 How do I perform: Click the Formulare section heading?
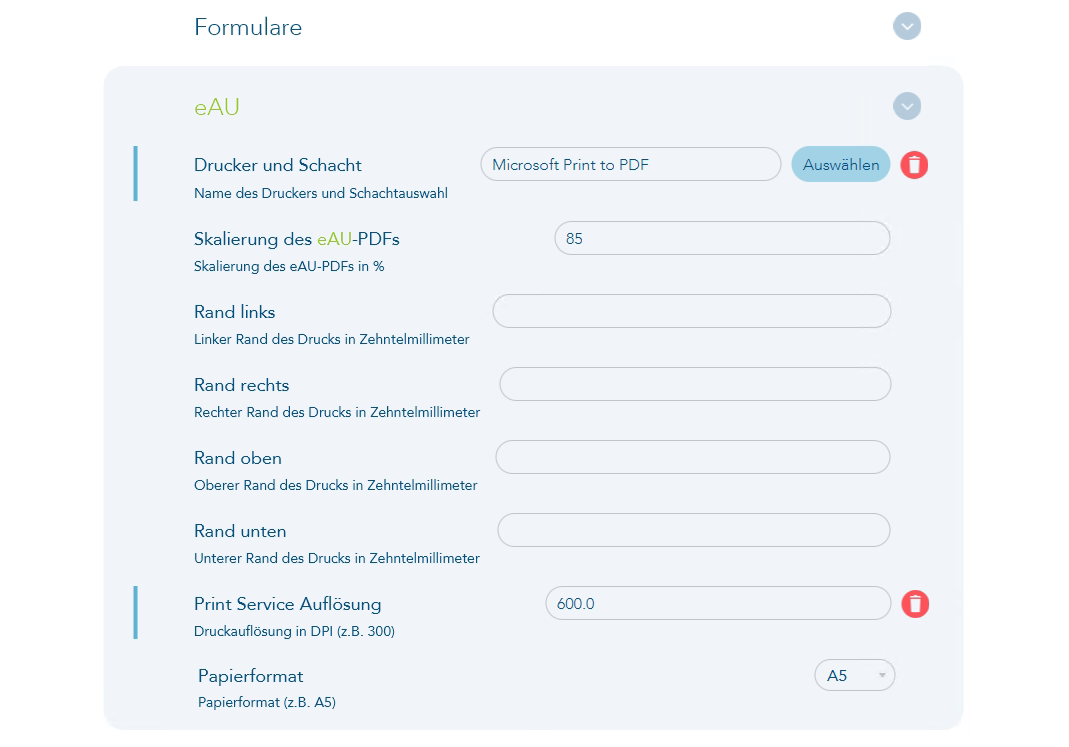tap(248, 27)
